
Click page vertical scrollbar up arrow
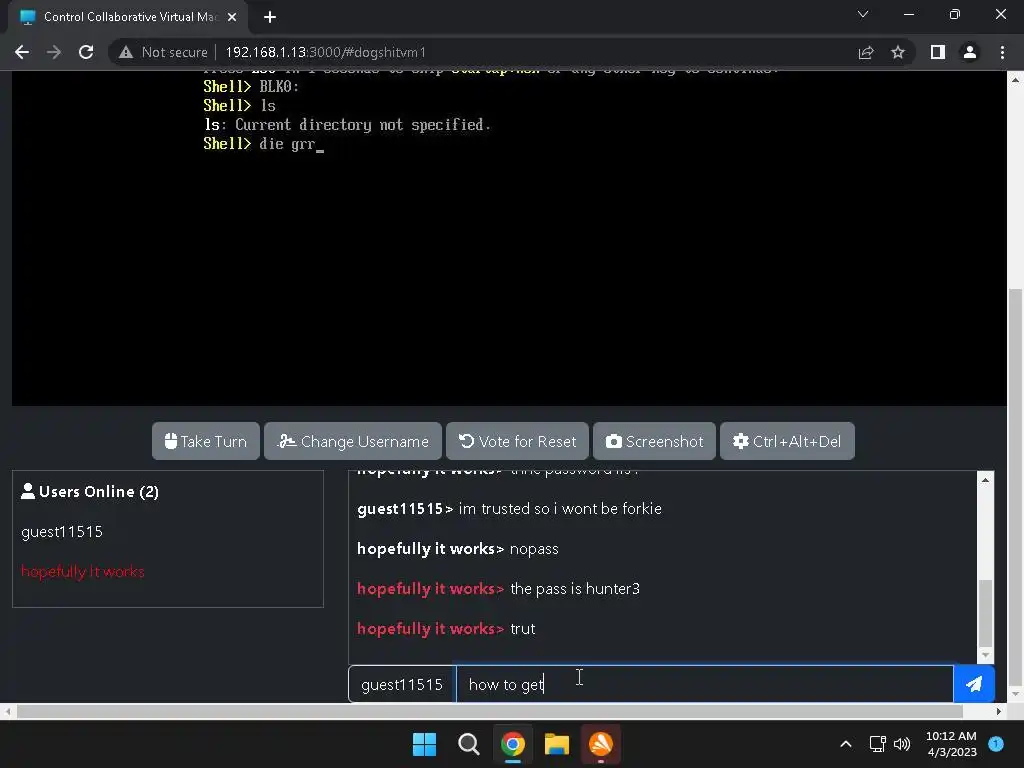[1016, 80]
